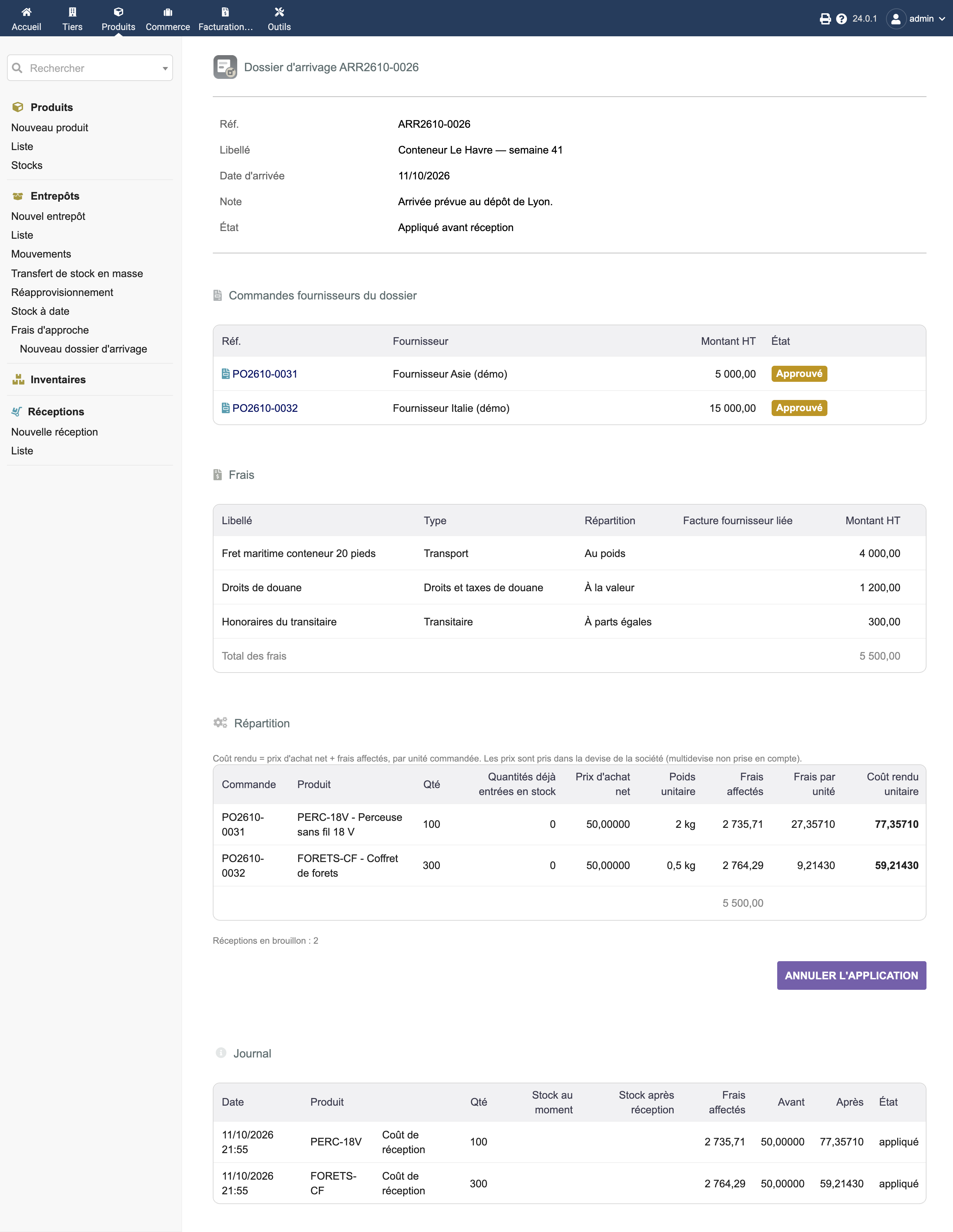Open the help question mark icon
This screenshot has width=953, height=1232.
(841, 18)
